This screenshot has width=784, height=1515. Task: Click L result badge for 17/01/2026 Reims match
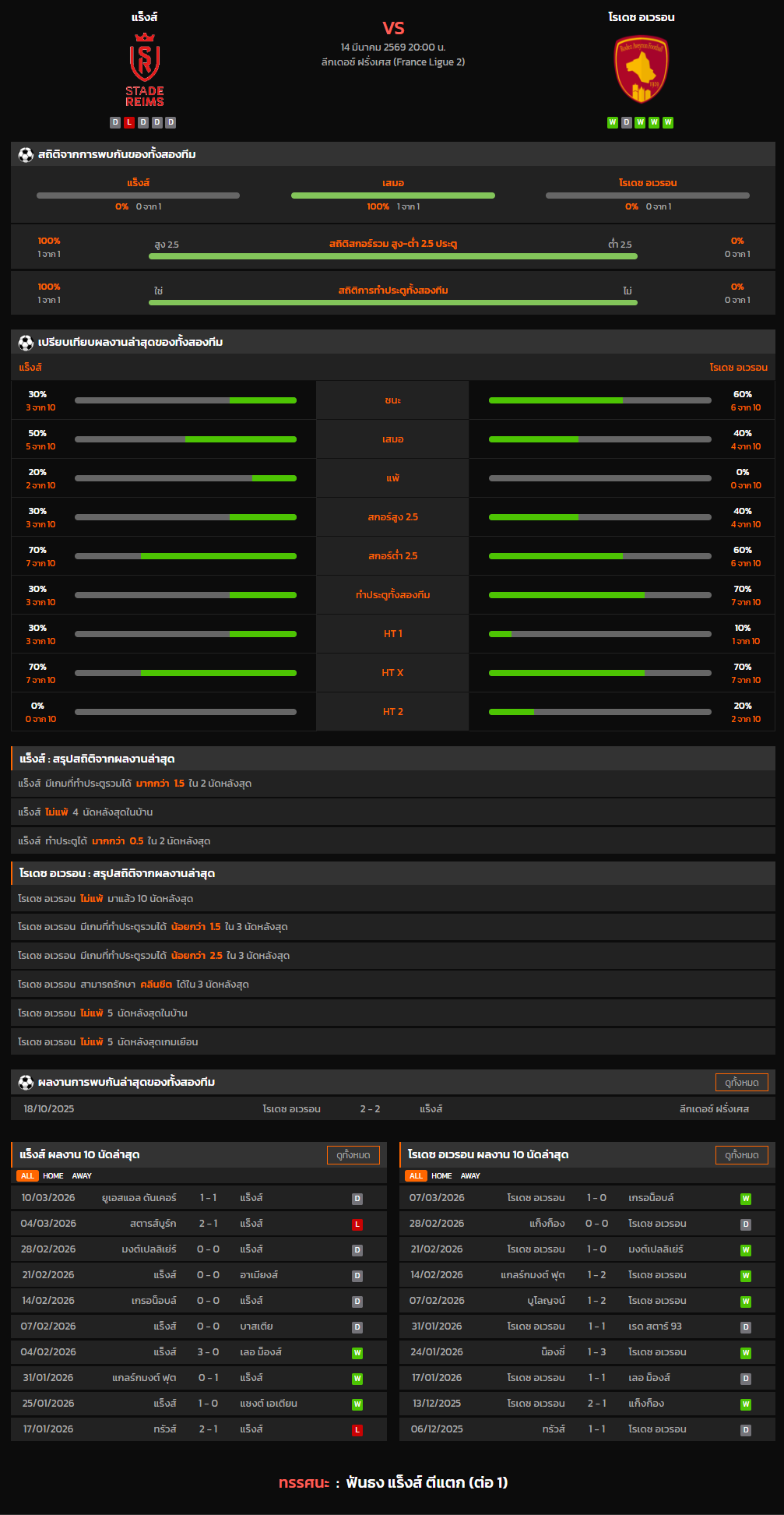(x=357, y=1430)
